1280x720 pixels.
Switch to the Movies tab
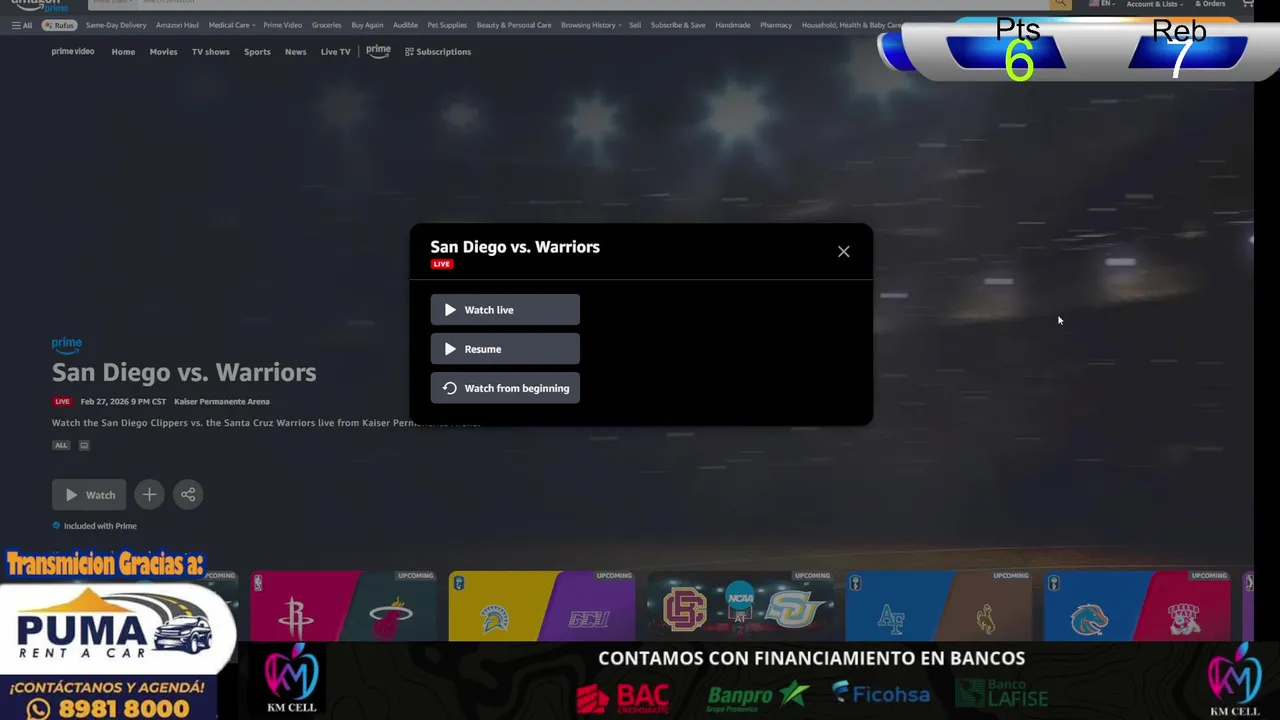(x=163, y=52)
